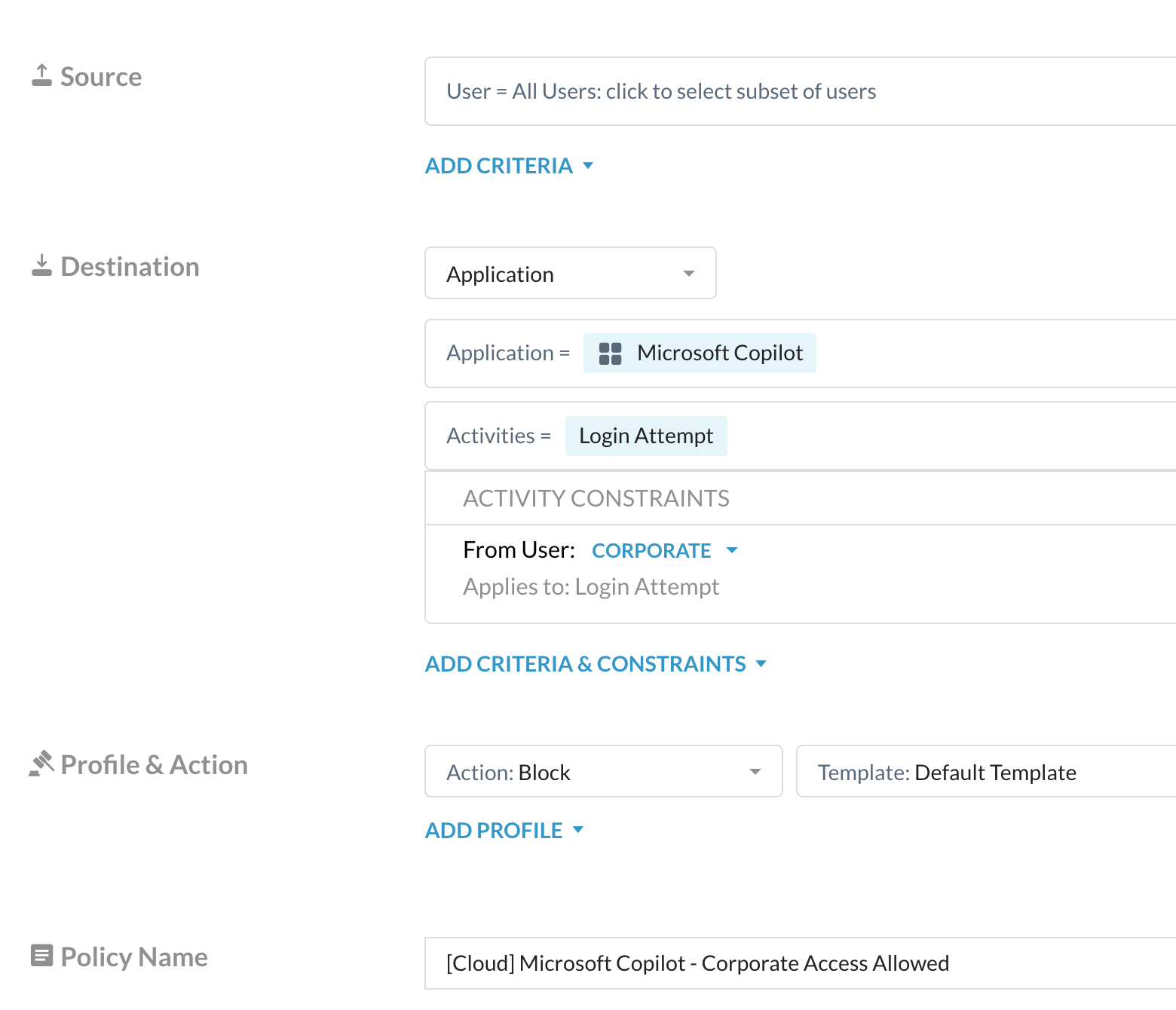1176x1010 pixels.
Task: Click the Profile & Action gavel icon
Action: coord(41,764)
